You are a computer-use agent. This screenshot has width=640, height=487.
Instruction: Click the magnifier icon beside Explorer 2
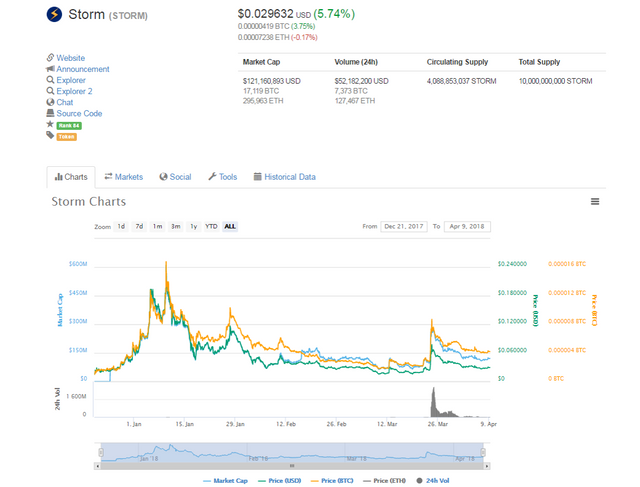(x=50, y=91)
